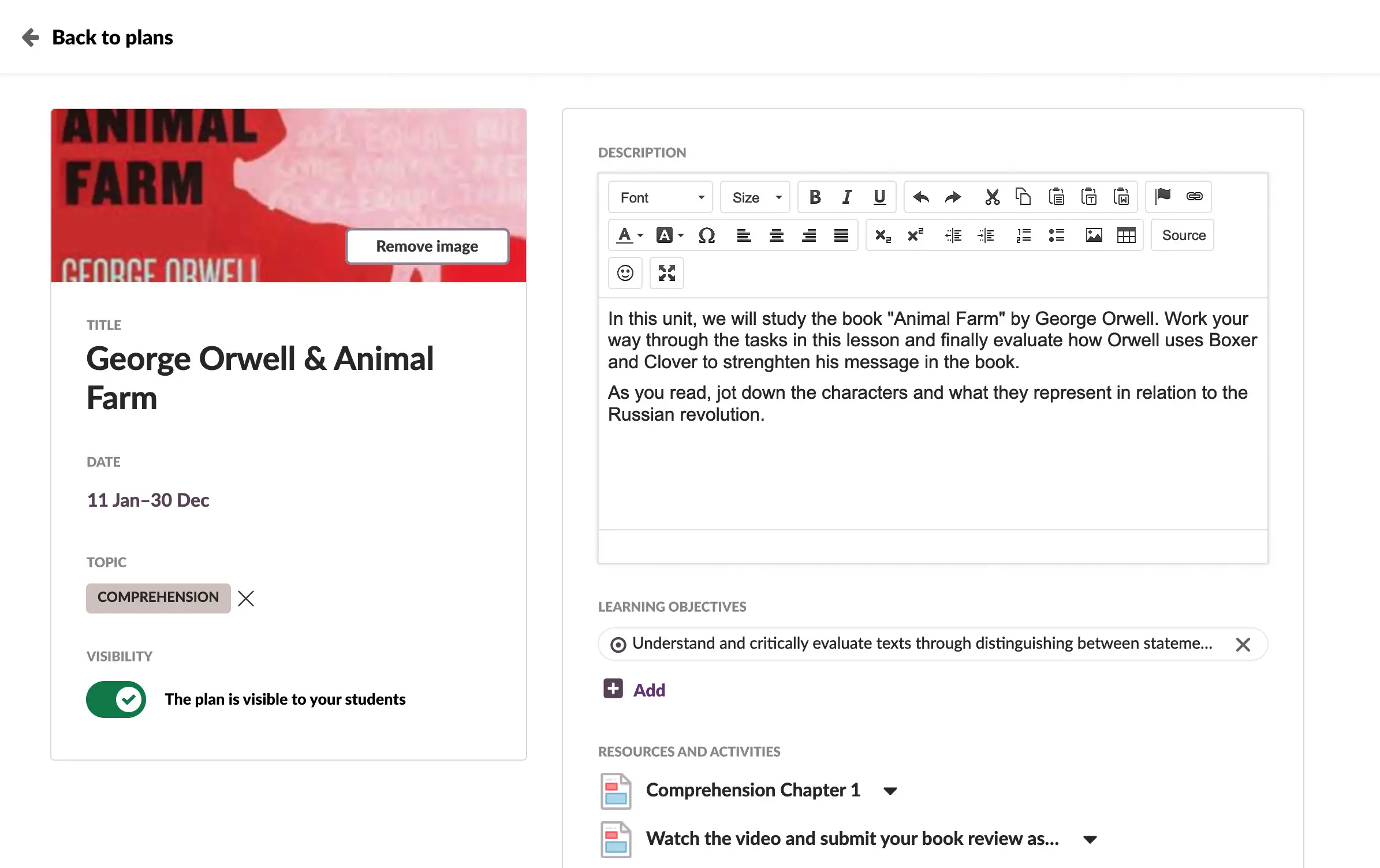Image resolution: width=1380 pixels, height=868 pixels.
Task: Toggle plan visibility to students switch
Action: pyautogui.click(x=116, y=699)
